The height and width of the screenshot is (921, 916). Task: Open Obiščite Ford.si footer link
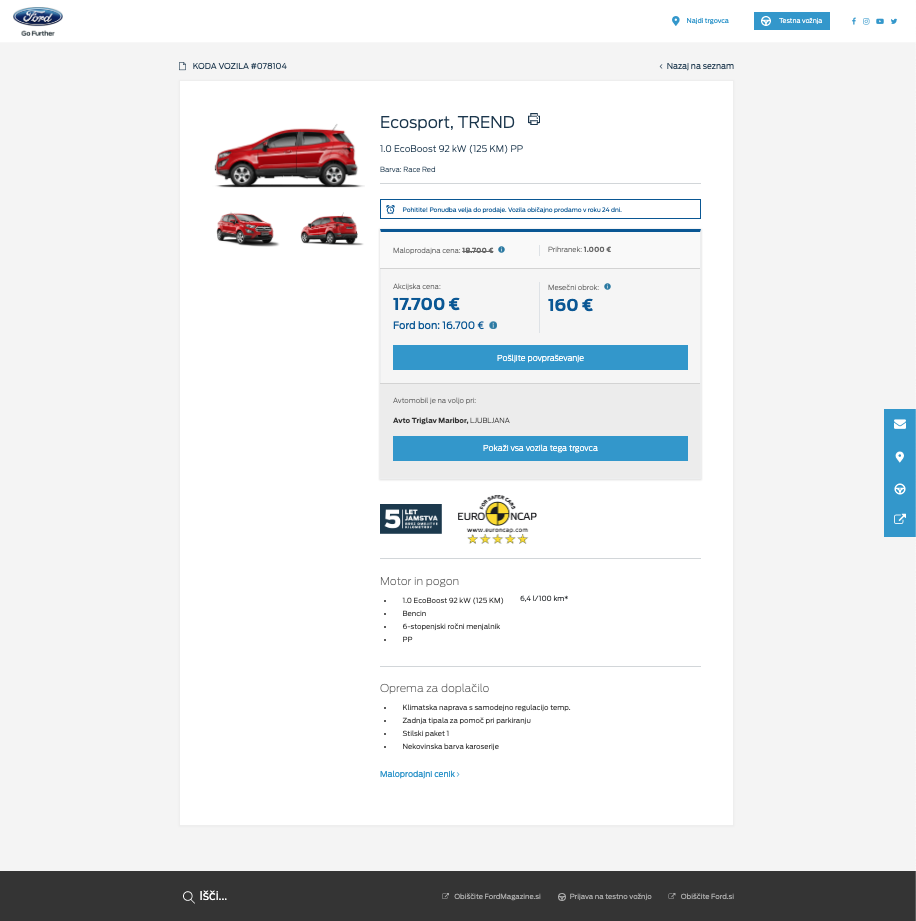click(x=701, y=897)
